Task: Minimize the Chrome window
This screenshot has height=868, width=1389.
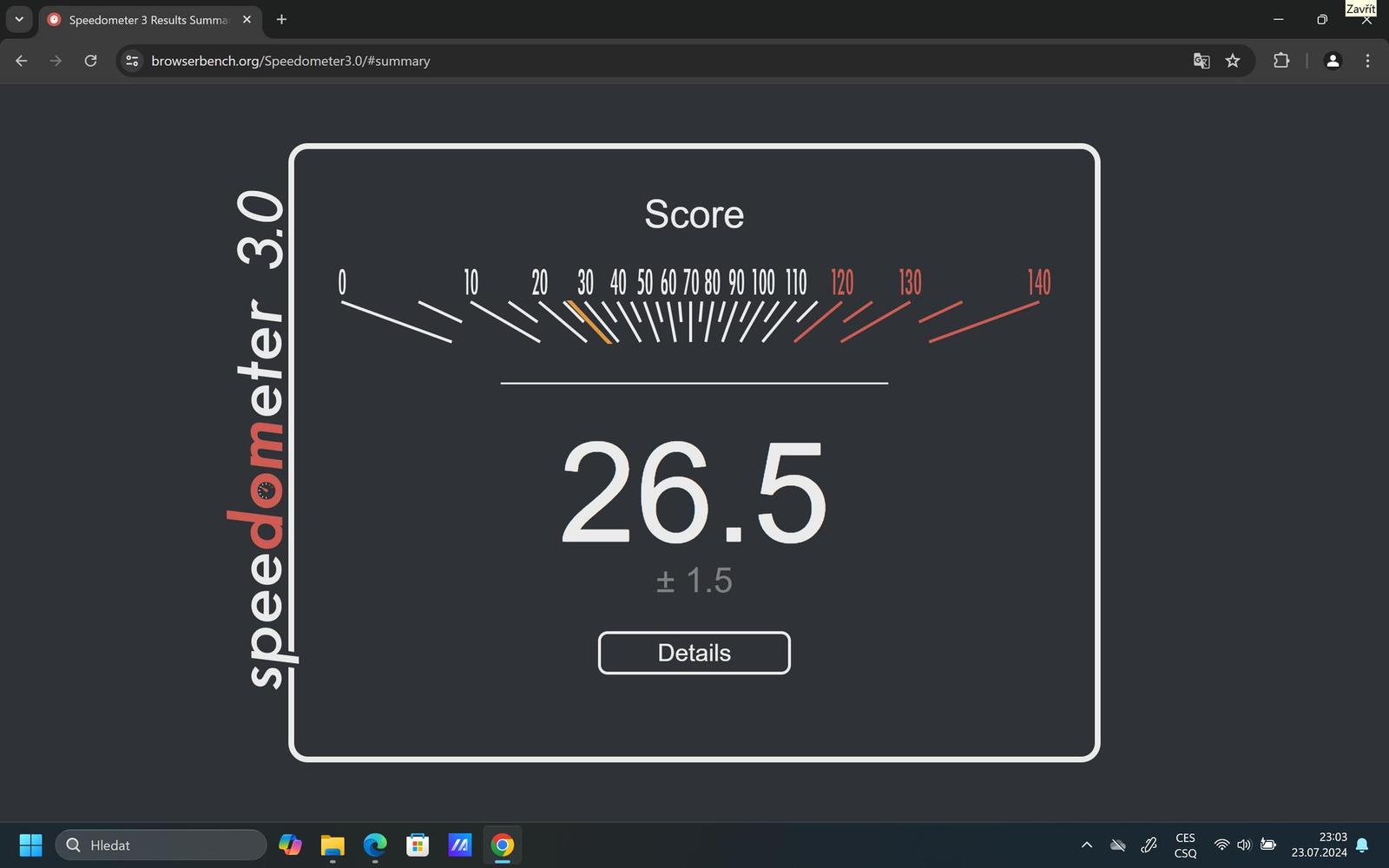Action: click(x=1278, y=19)
